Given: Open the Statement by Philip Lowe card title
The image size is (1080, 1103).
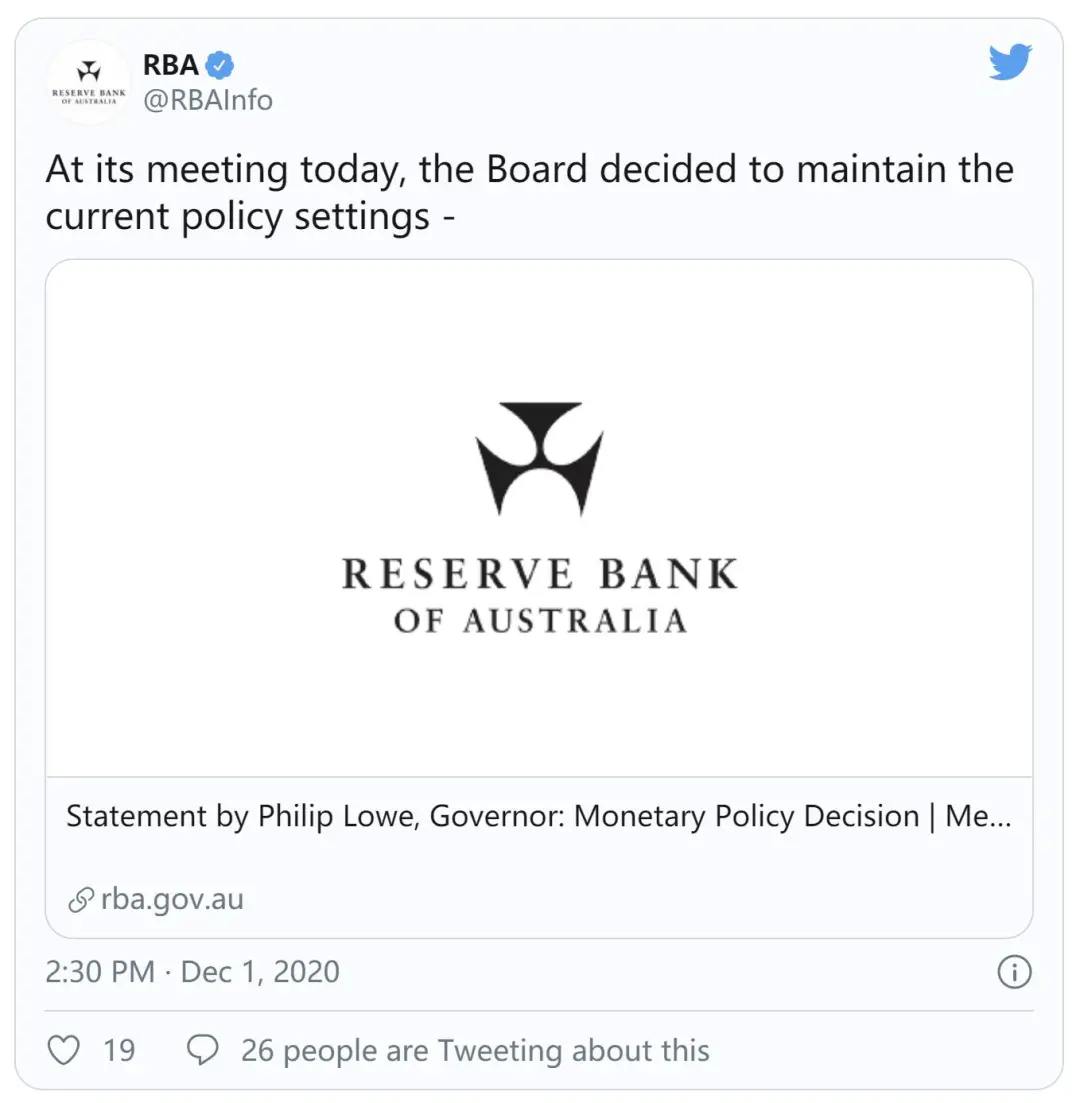Looking at the screenshot, I should point(538,817).
